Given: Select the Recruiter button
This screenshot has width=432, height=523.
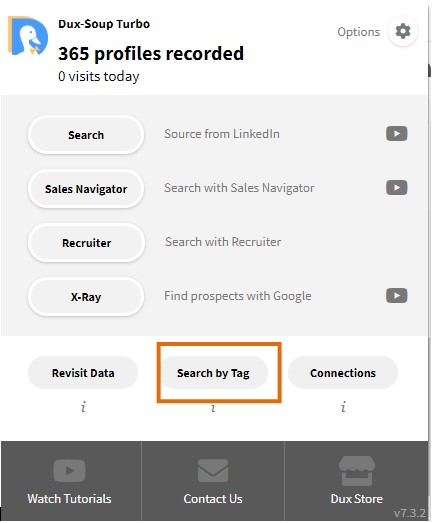Looking at the screenshot, I should (x=87, y=243).
